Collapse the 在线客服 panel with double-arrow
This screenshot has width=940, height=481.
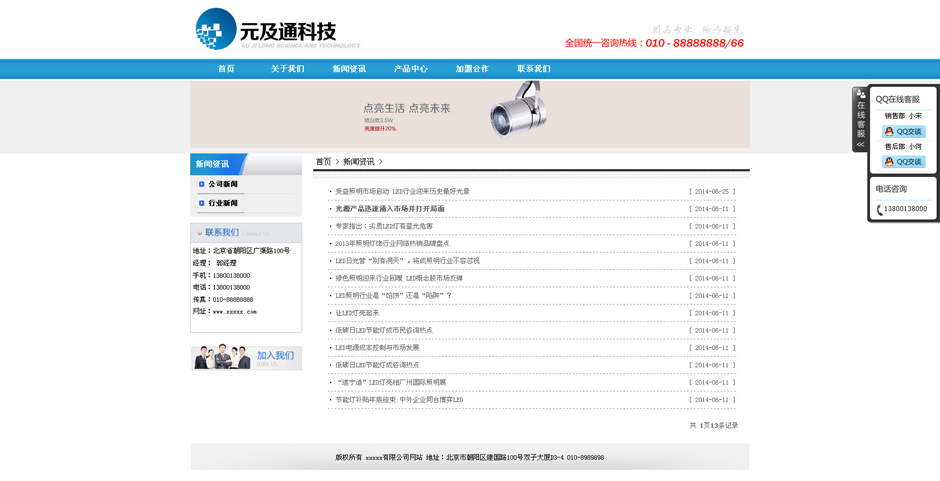860,145
